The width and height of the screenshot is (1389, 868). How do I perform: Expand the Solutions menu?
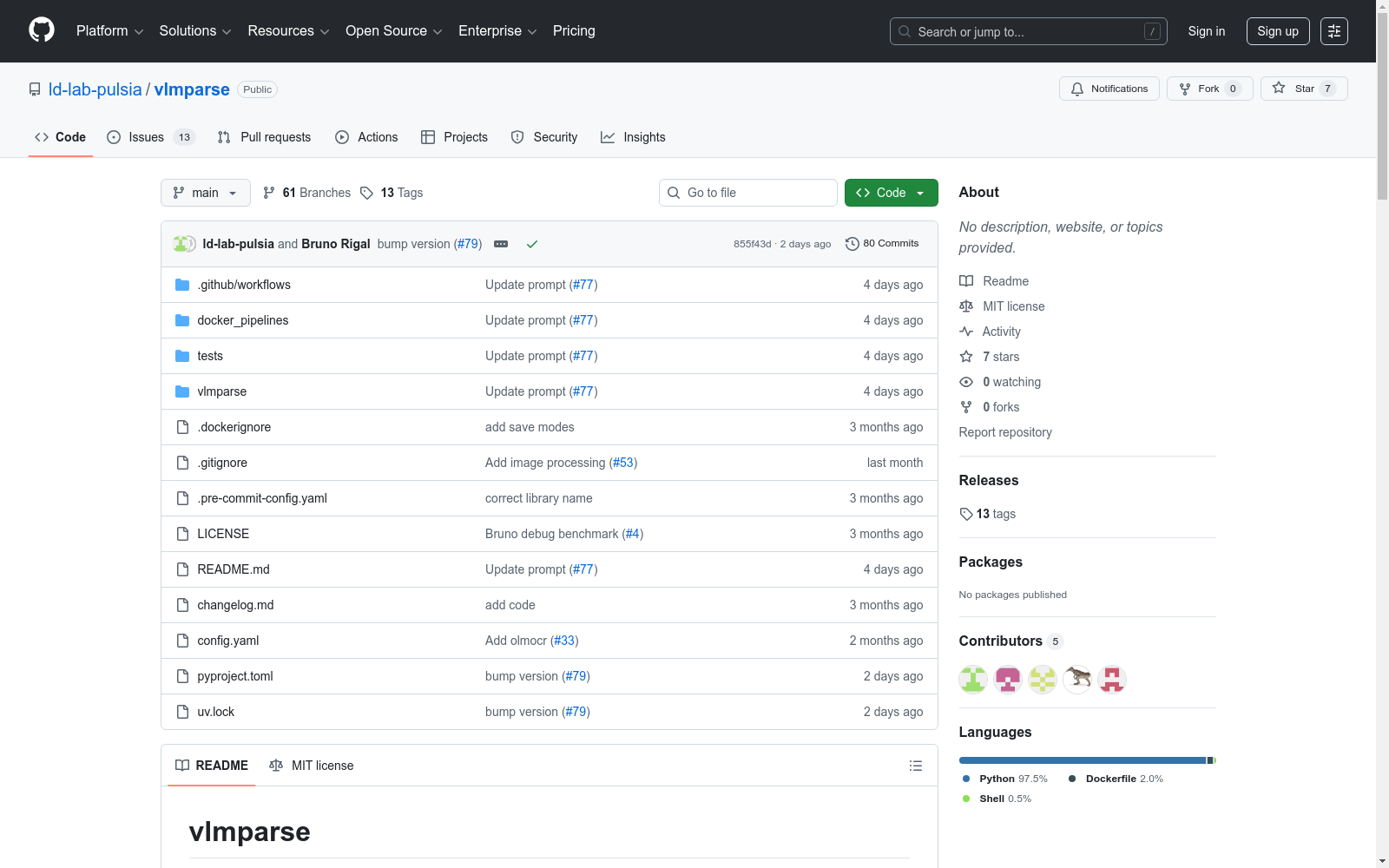tap(195, 31)
